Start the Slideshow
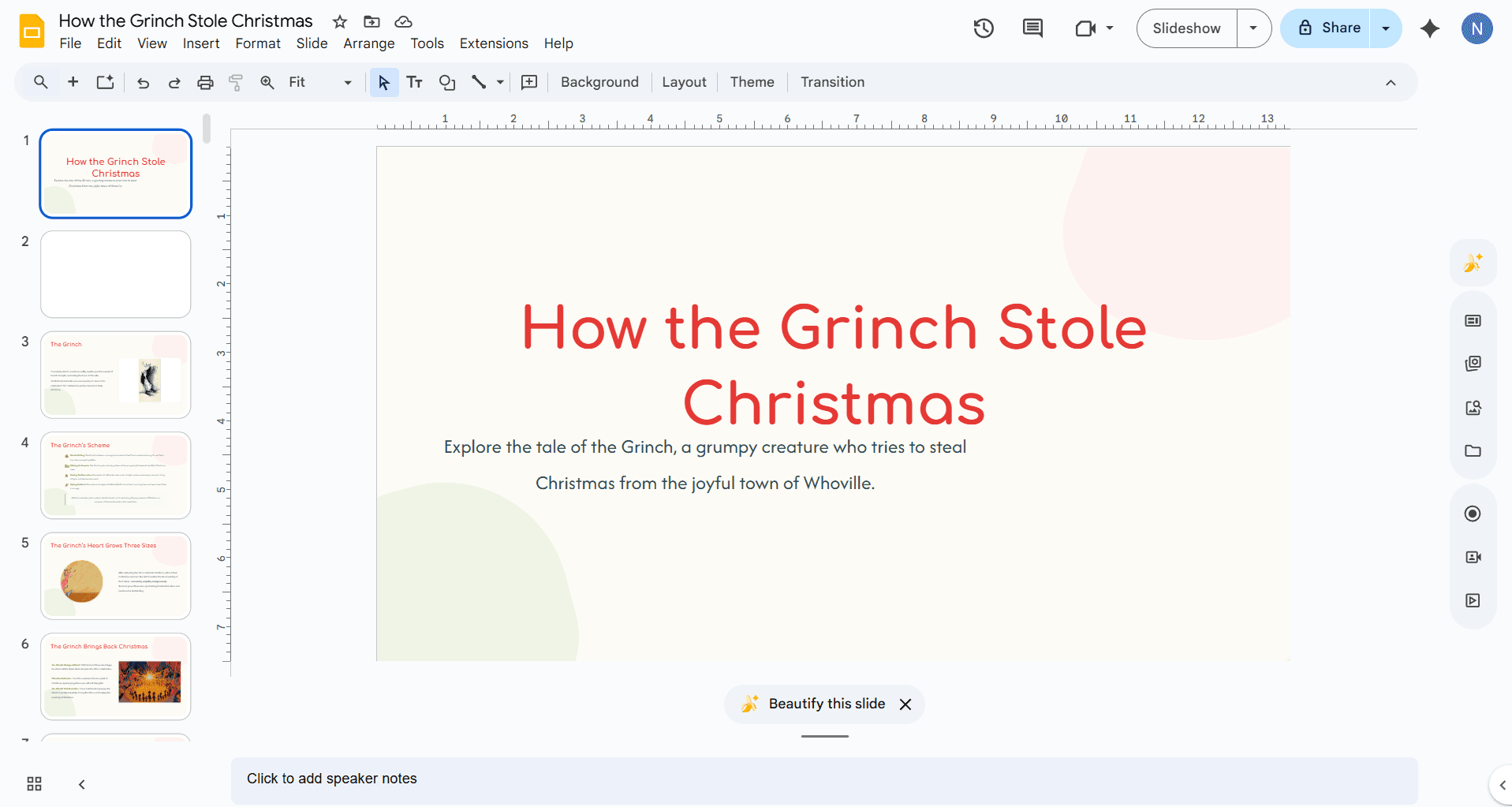1512x807 pixels. (x=1186, y=28)
